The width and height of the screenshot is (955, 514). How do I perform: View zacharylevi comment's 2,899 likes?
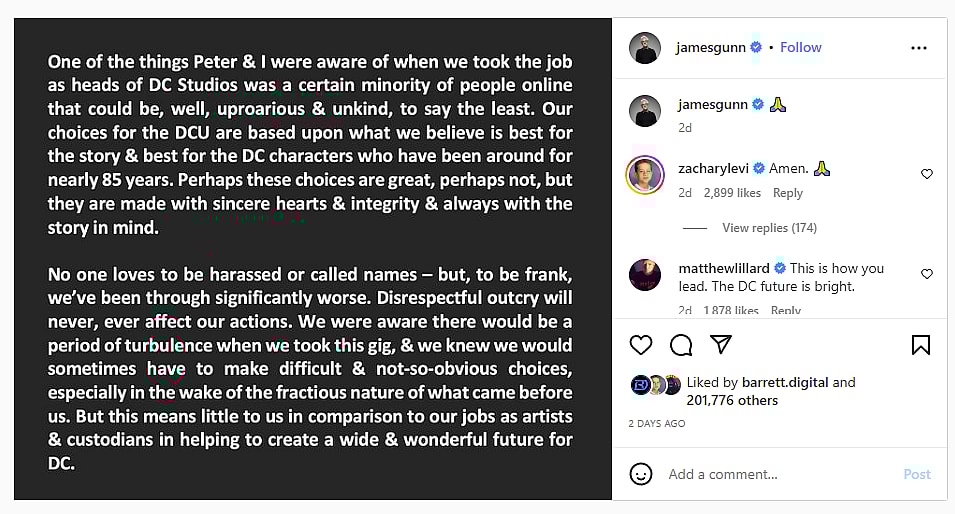tap(732, 193)
